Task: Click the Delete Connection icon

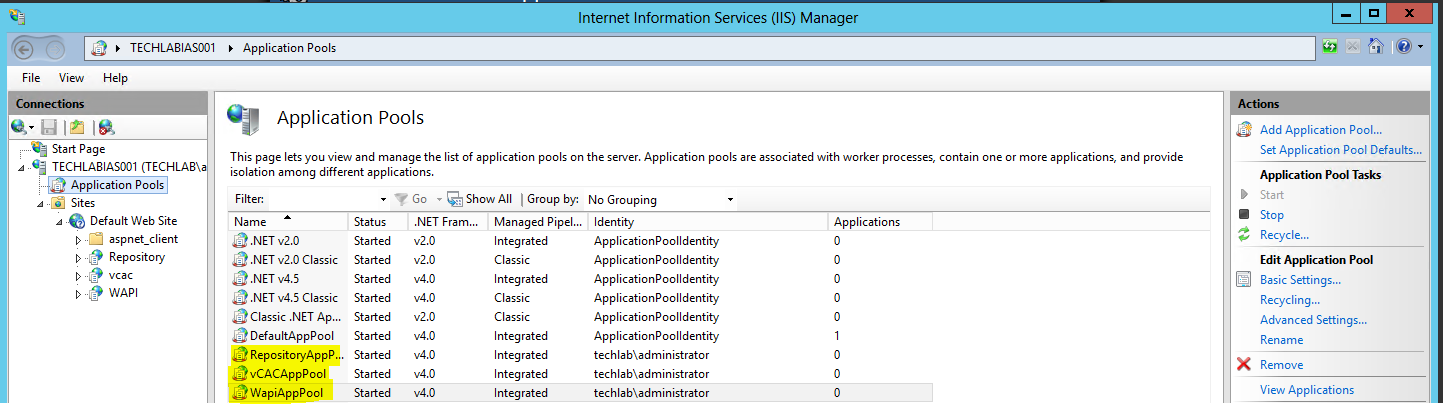Action: click(x=105, y=127)
